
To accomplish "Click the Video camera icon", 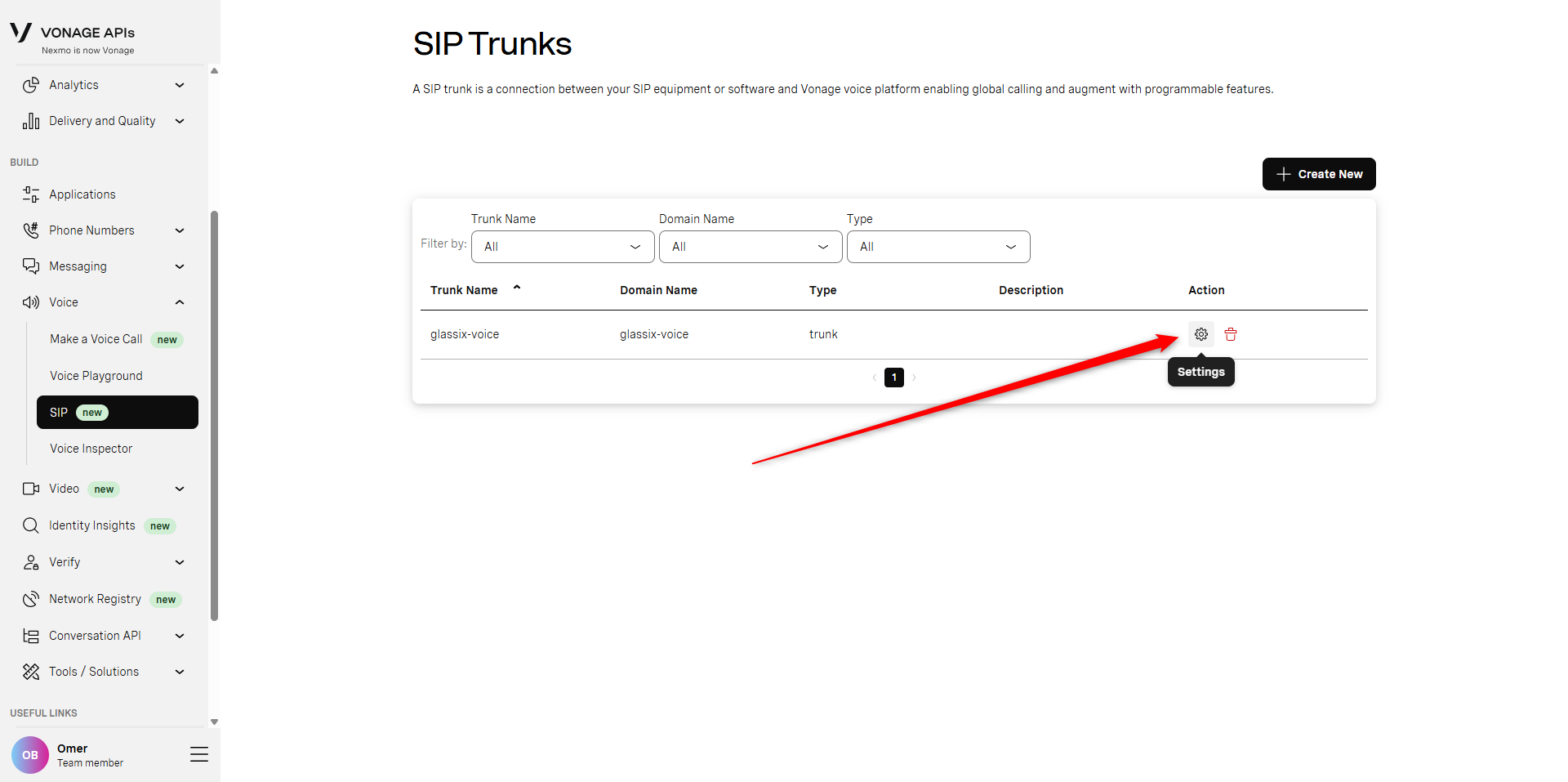I will pyautogui.click(x=31, y=489).
